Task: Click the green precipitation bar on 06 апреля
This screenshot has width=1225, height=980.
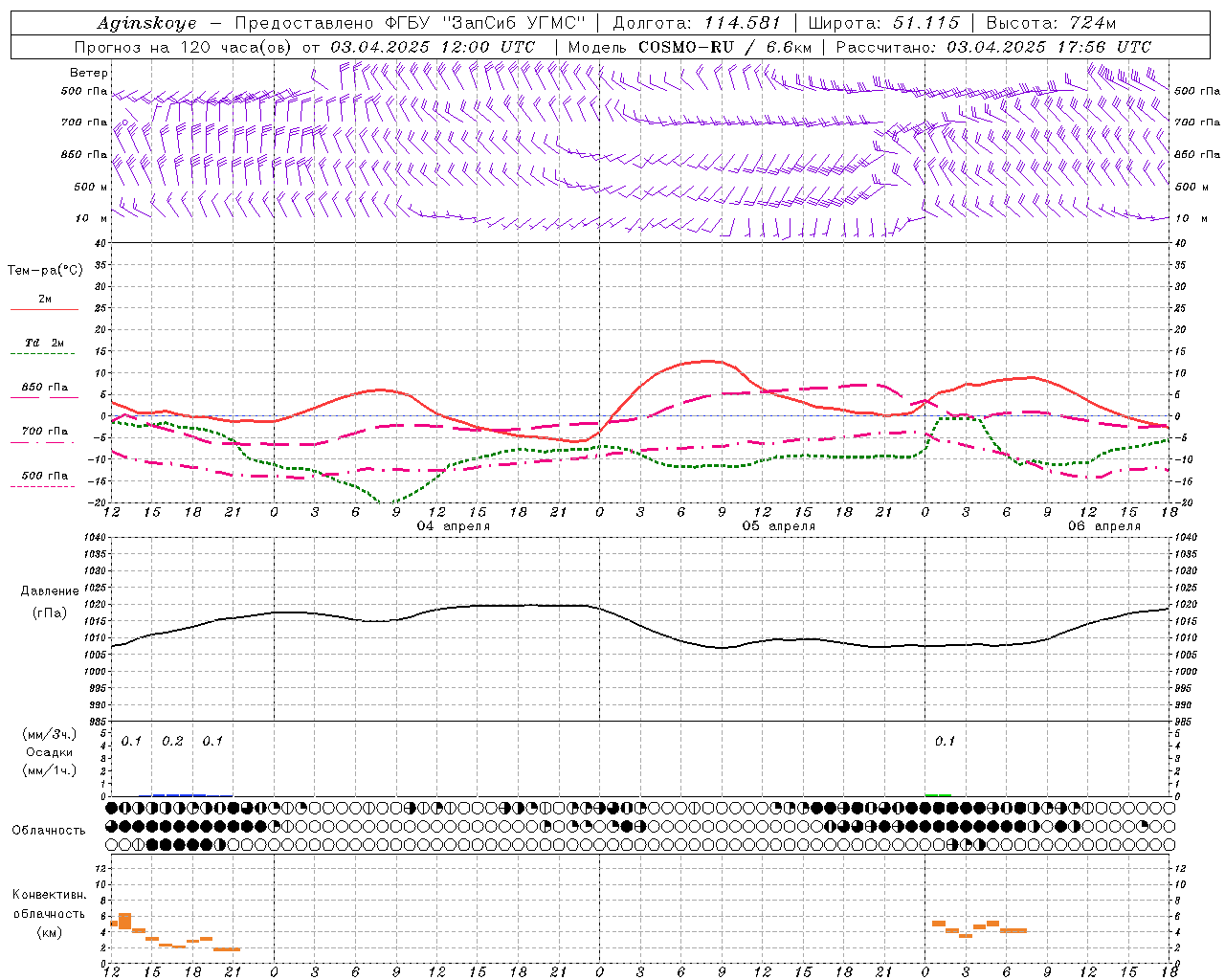Action: 938,794
